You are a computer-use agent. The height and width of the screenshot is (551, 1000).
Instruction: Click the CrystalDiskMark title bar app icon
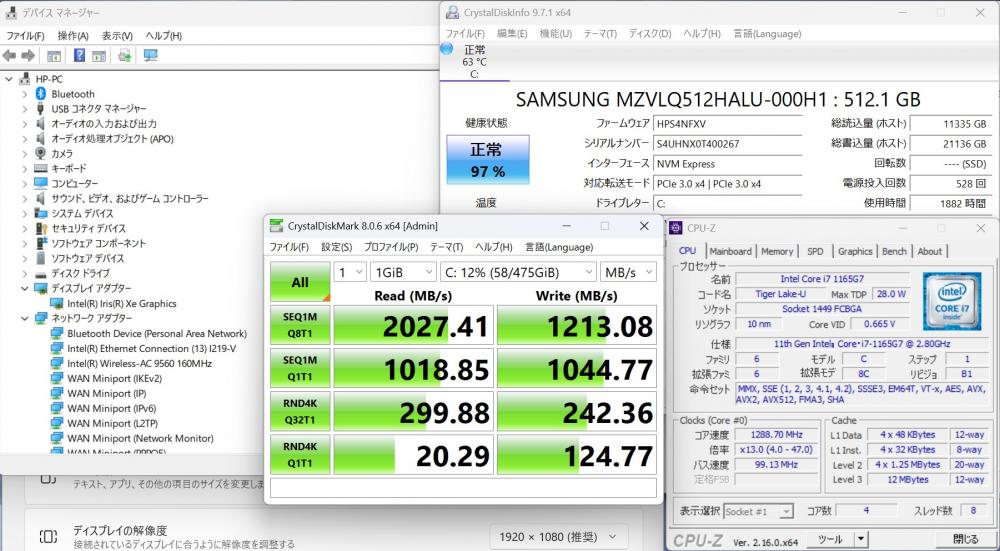pyautogui.click(x=276, y=226)
